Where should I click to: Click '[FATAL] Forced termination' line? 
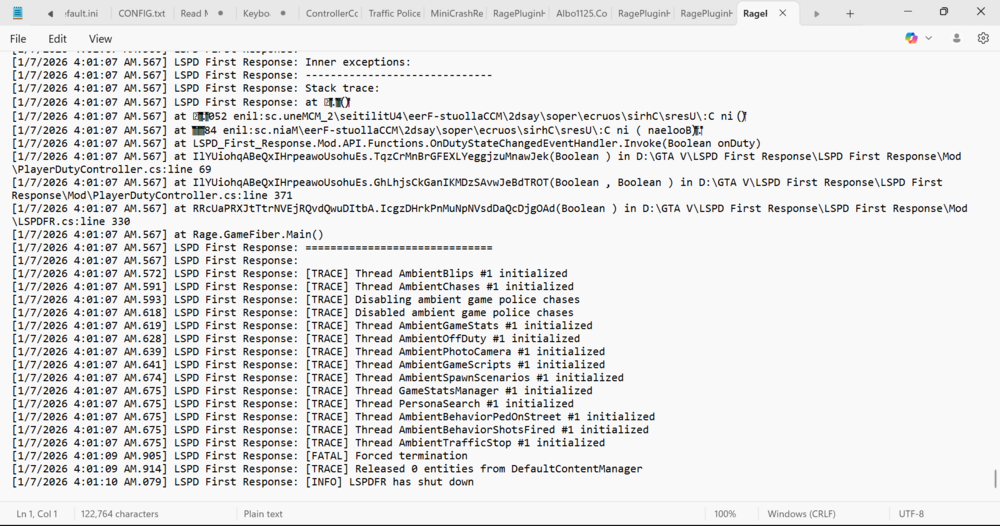(240, 456)
